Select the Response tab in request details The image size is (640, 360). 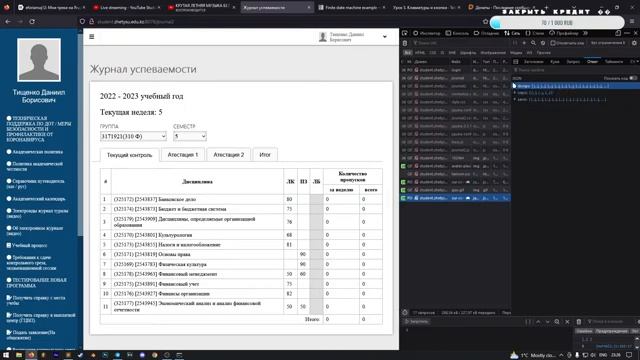point(592,62)
